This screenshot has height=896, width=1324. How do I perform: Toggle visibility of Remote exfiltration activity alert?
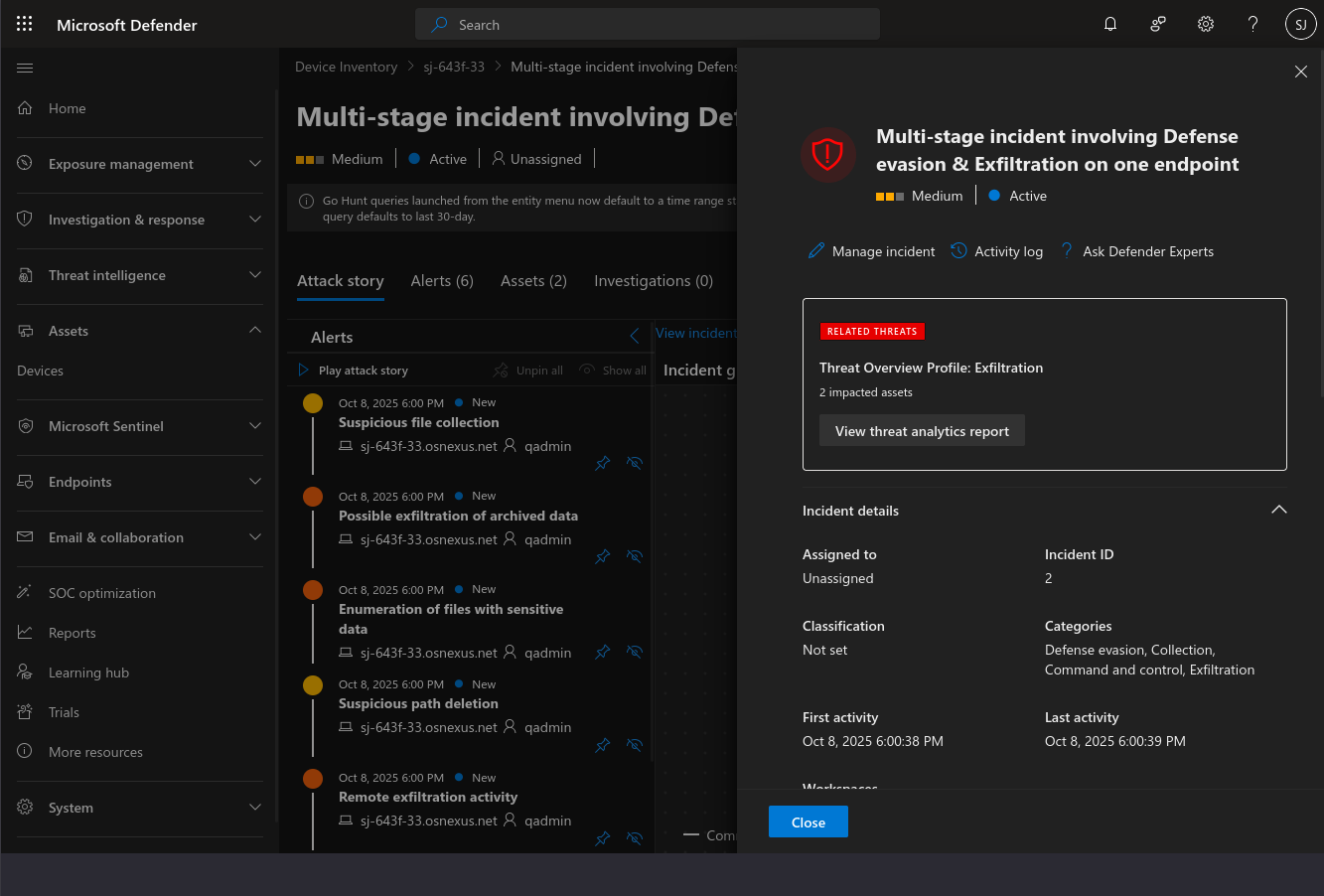[635, 838]
